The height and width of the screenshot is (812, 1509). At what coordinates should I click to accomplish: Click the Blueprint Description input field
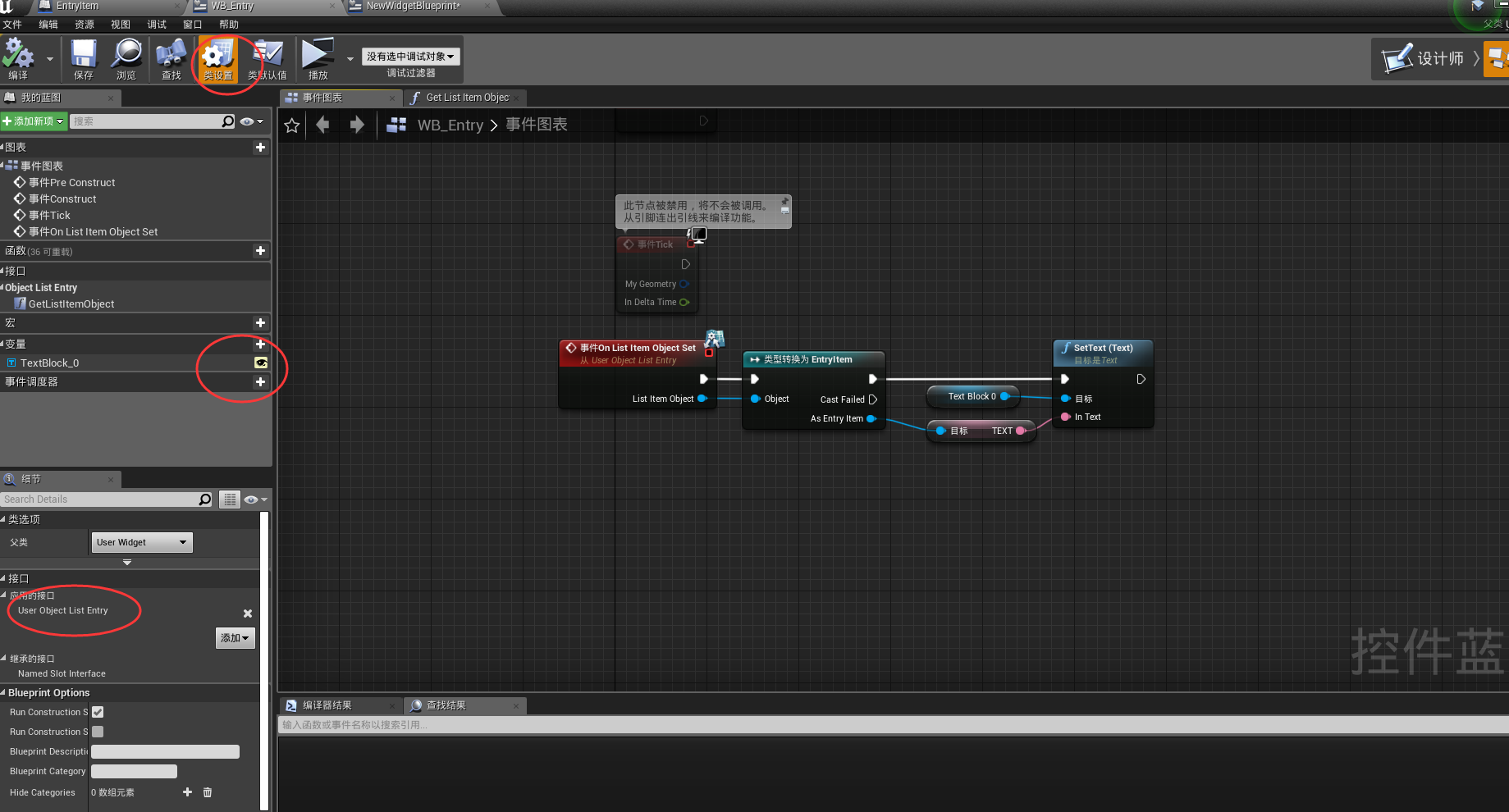[164, 751]
